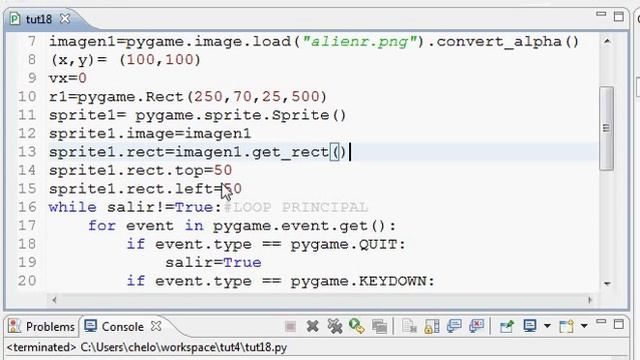Viewport: 640px width, 360px height.
Task: Click 'salir=True' on line 19
Action: [x=213, y=262]
